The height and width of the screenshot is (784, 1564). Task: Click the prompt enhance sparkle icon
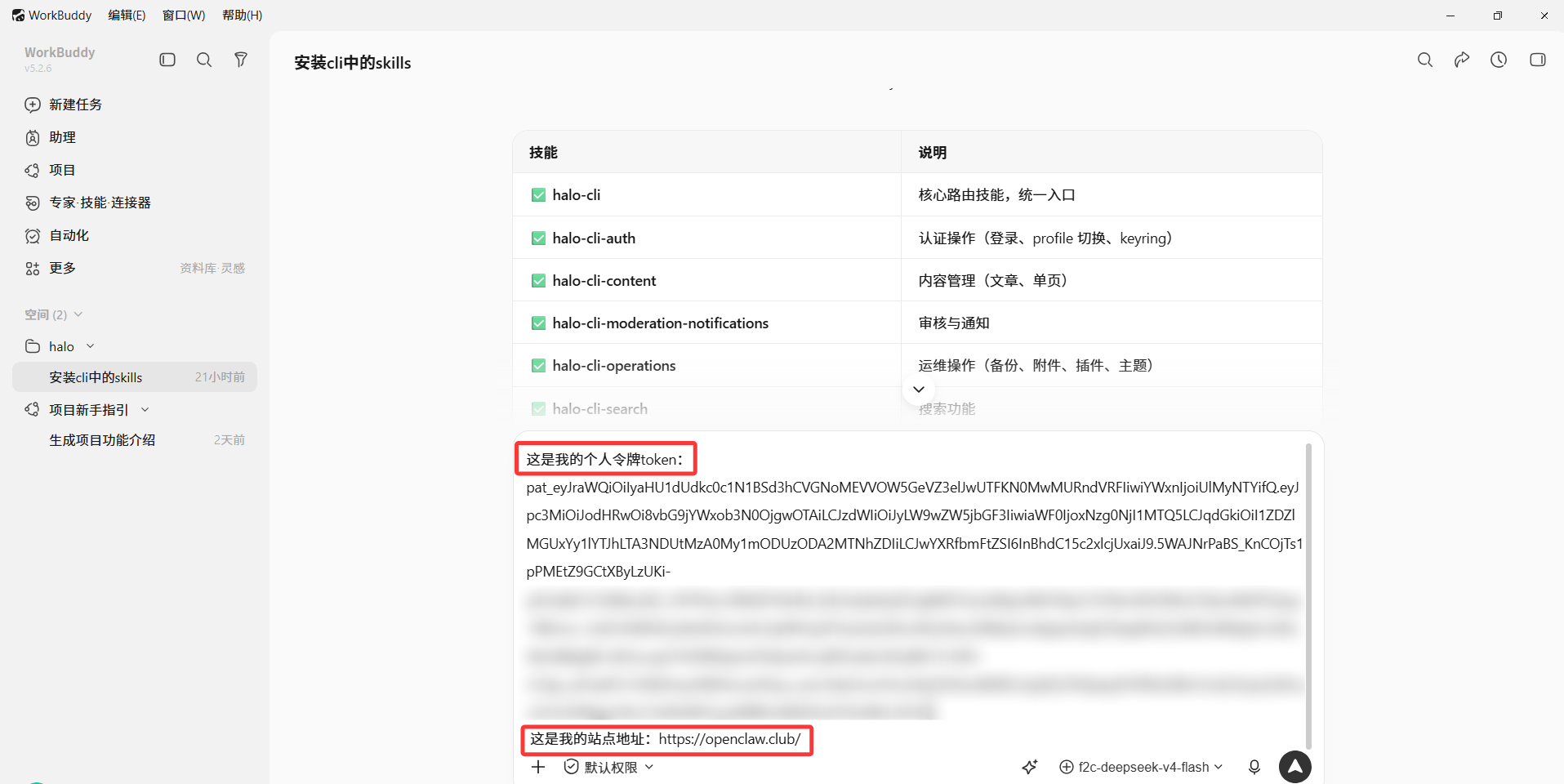pos(1030,767)
